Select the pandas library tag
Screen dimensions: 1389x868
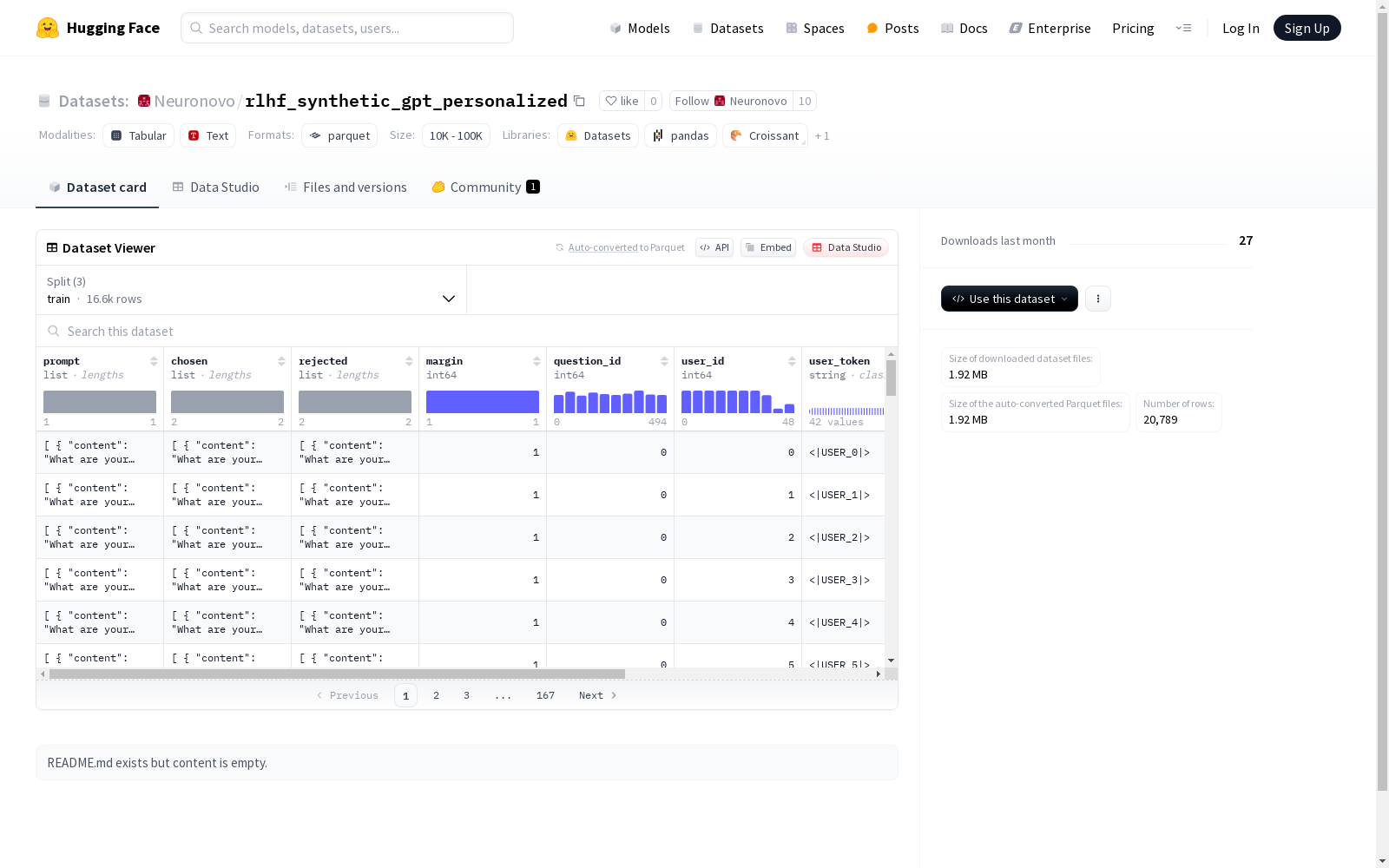coord(681,135)
